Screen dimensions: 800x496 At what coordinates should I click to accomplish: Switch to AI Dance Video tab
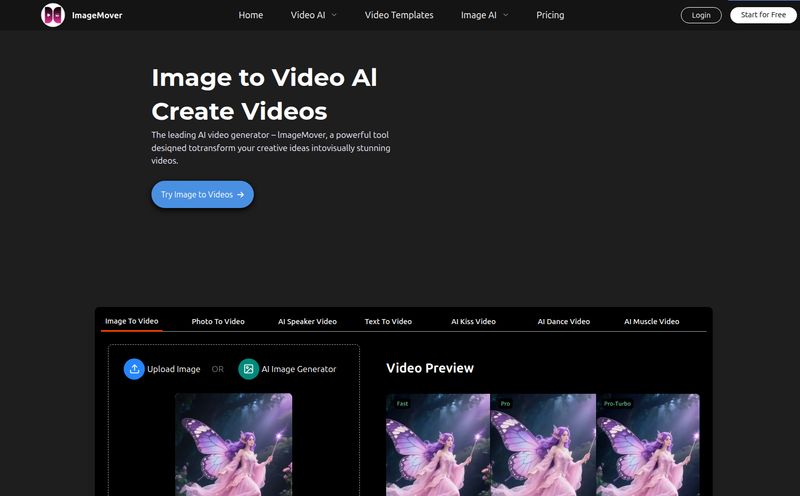pyautogui.click(x=564, y=321)
